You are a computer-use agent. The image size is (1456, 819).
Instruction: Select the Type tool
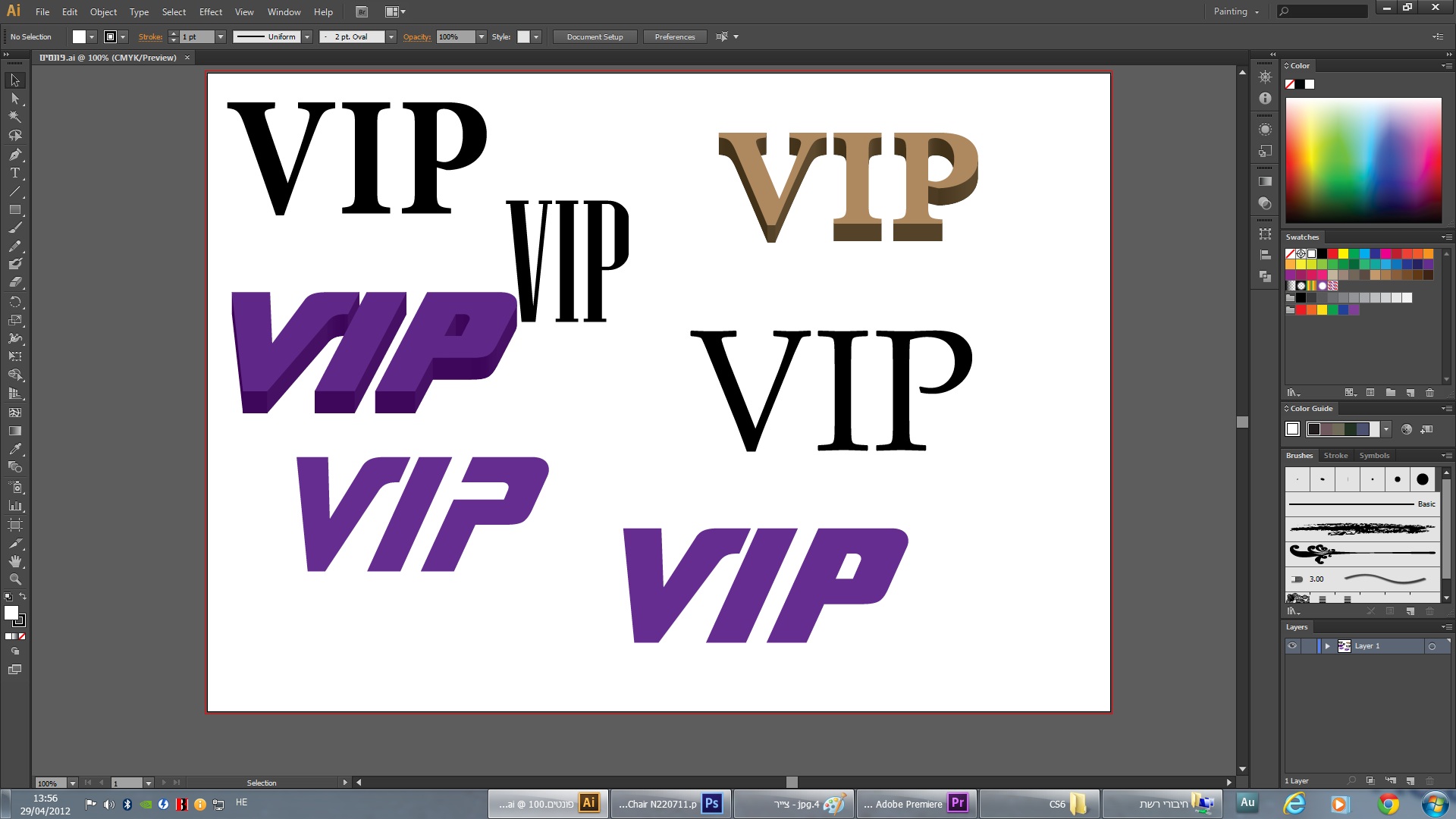tap(14, 173)
